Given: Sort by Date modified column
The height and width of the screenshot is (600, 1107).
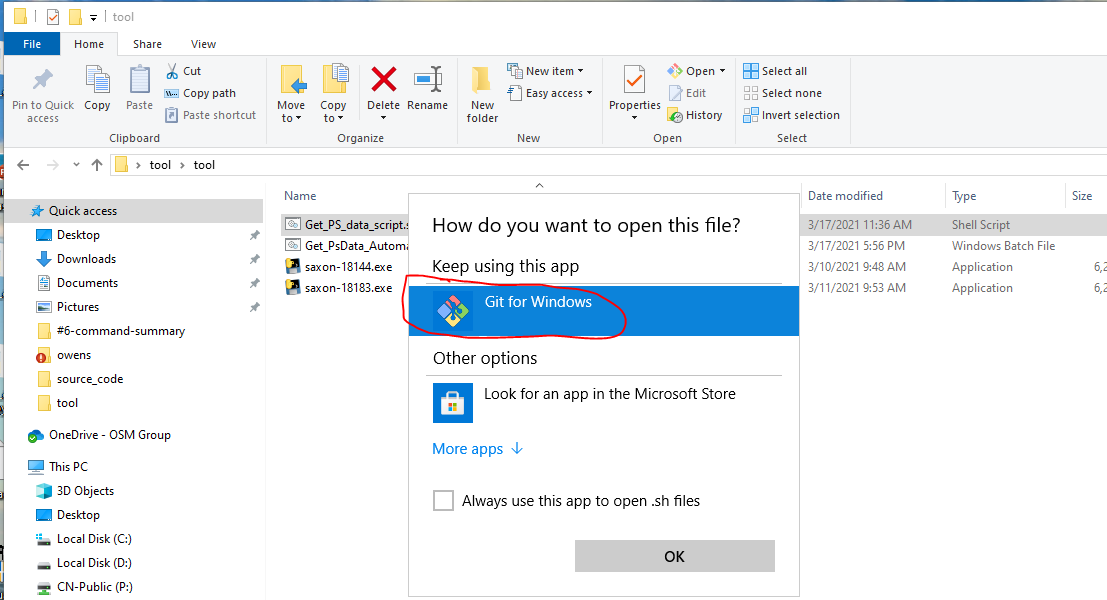Looking at the screenshot, I should point(845,196).
